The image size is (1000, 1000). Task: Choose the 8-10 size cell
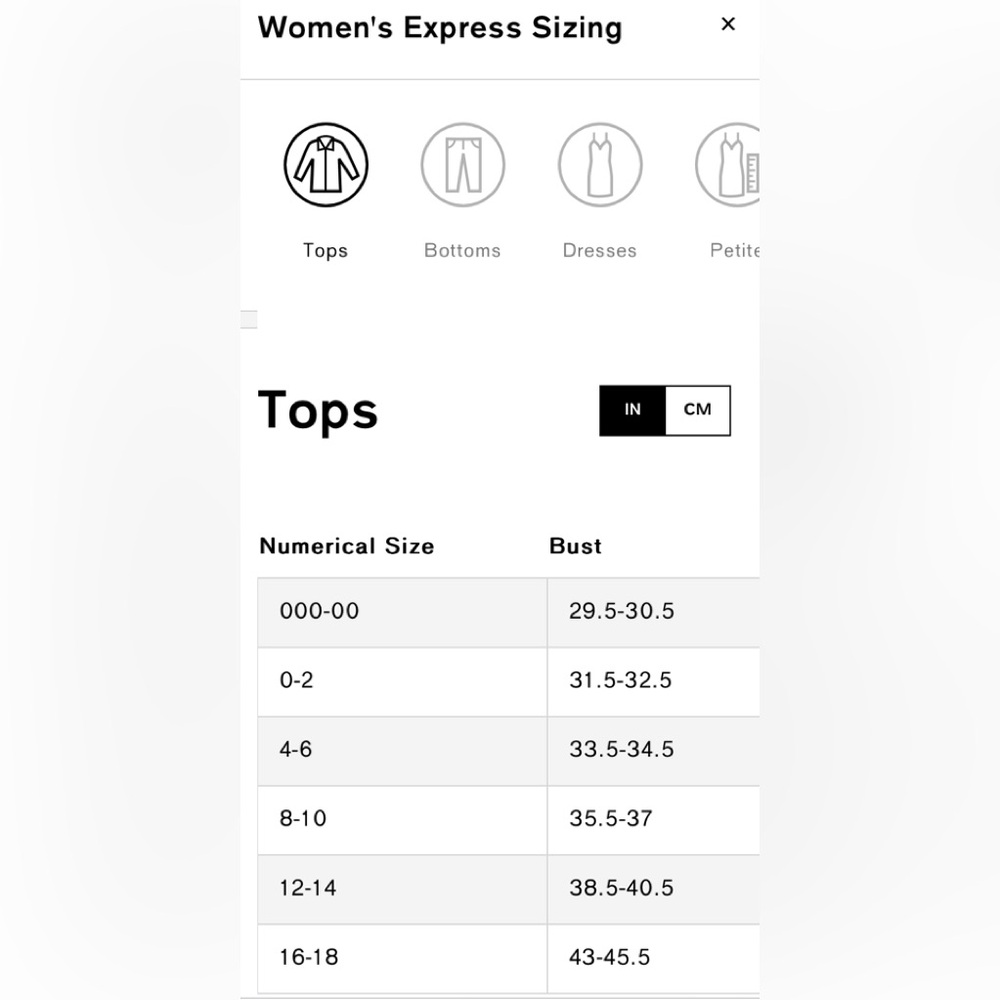(x=402, y=820)
